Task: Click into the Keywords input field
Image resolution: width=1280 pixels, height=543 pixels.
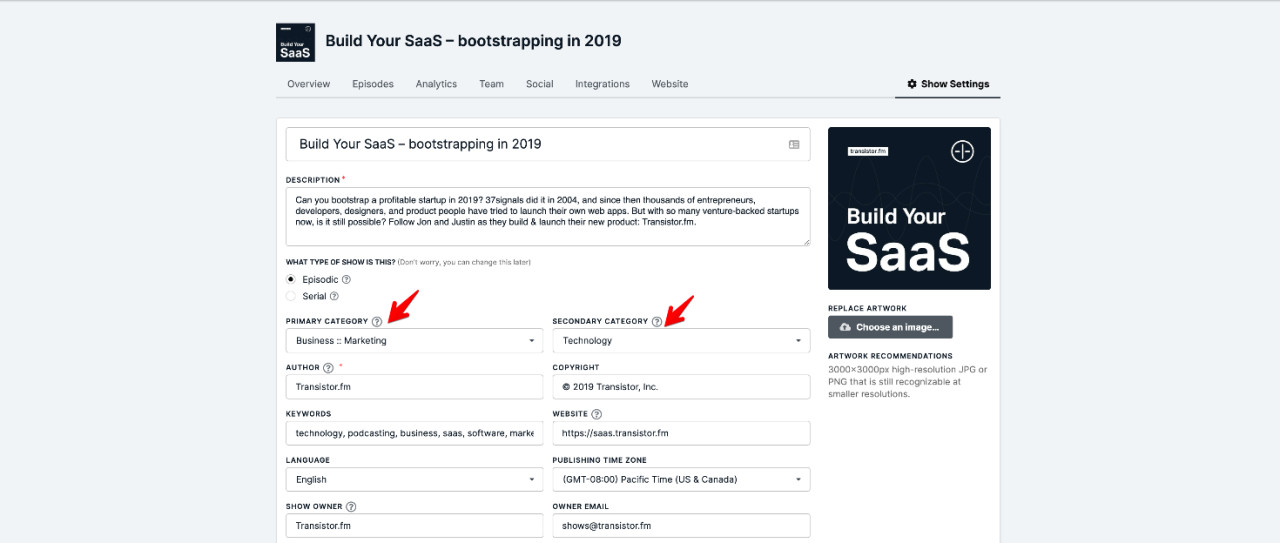Action: [x=414, y=434]
